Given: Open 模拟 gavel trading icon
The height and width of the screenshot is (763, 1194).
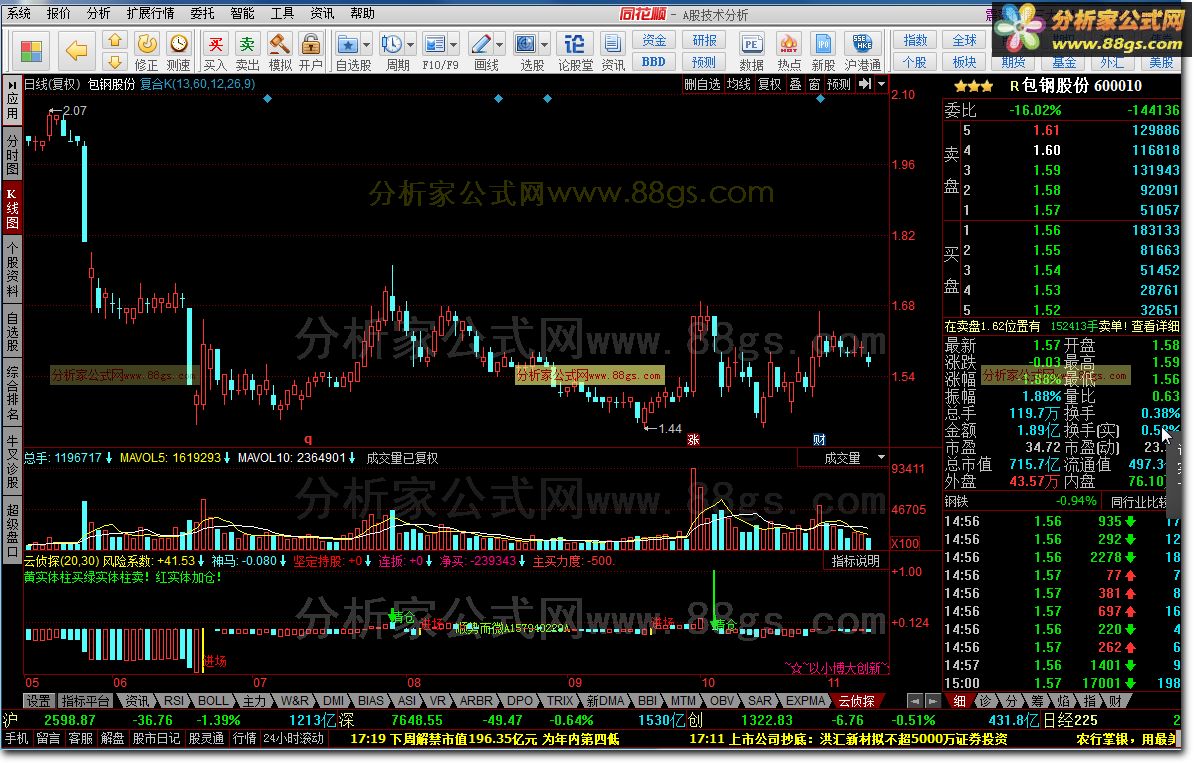Looking at the screenshot, I should (x=279, y=44).
